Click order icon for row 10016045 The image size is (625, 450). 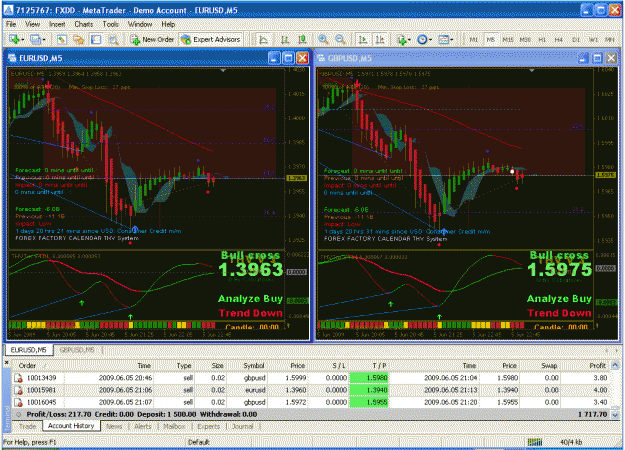(x=18, y=403)
